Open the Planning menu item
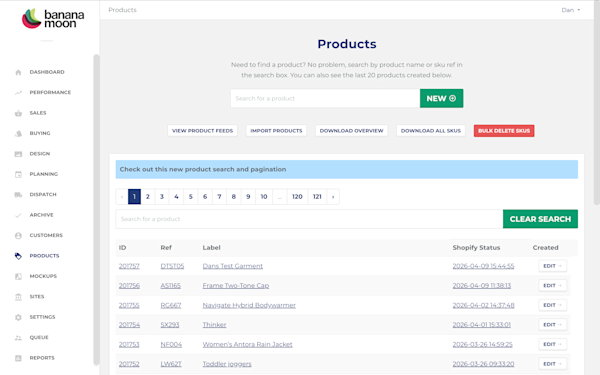The image size is (600, 375). [x=44, y=174]
